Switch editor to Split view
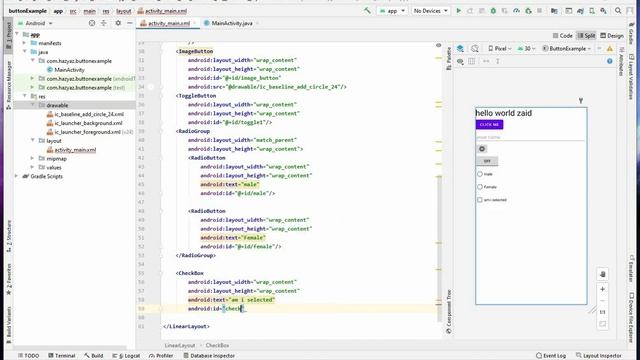Image resolution: width=640 pixels, height=360 pixels. [586, 36]
